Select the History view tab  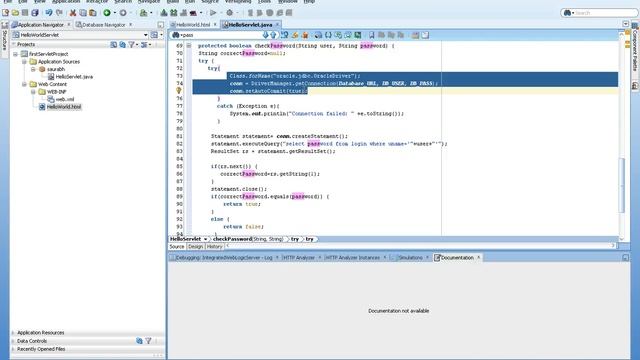[214, 247]
